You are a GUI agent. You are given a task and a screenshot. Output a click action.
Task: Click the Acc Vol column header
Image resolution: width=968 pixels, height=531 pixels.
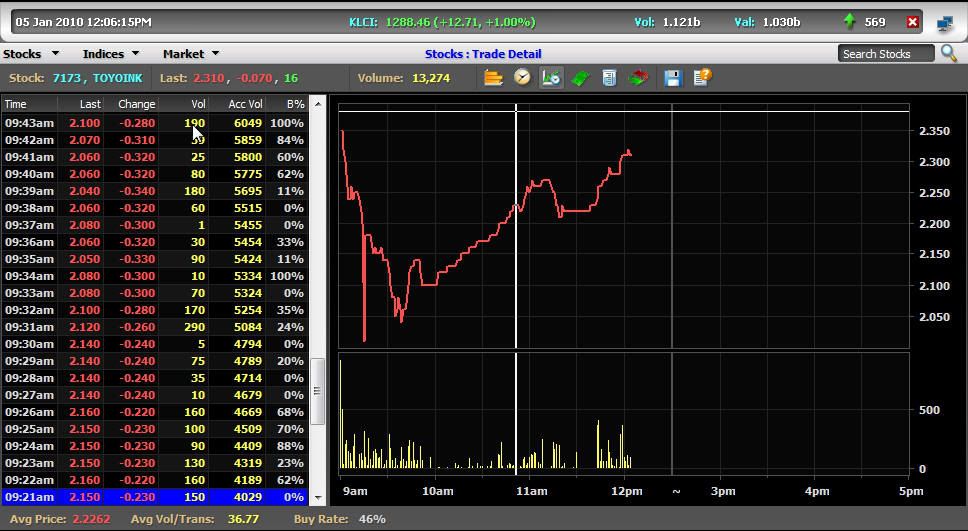[x=245, y=104]
